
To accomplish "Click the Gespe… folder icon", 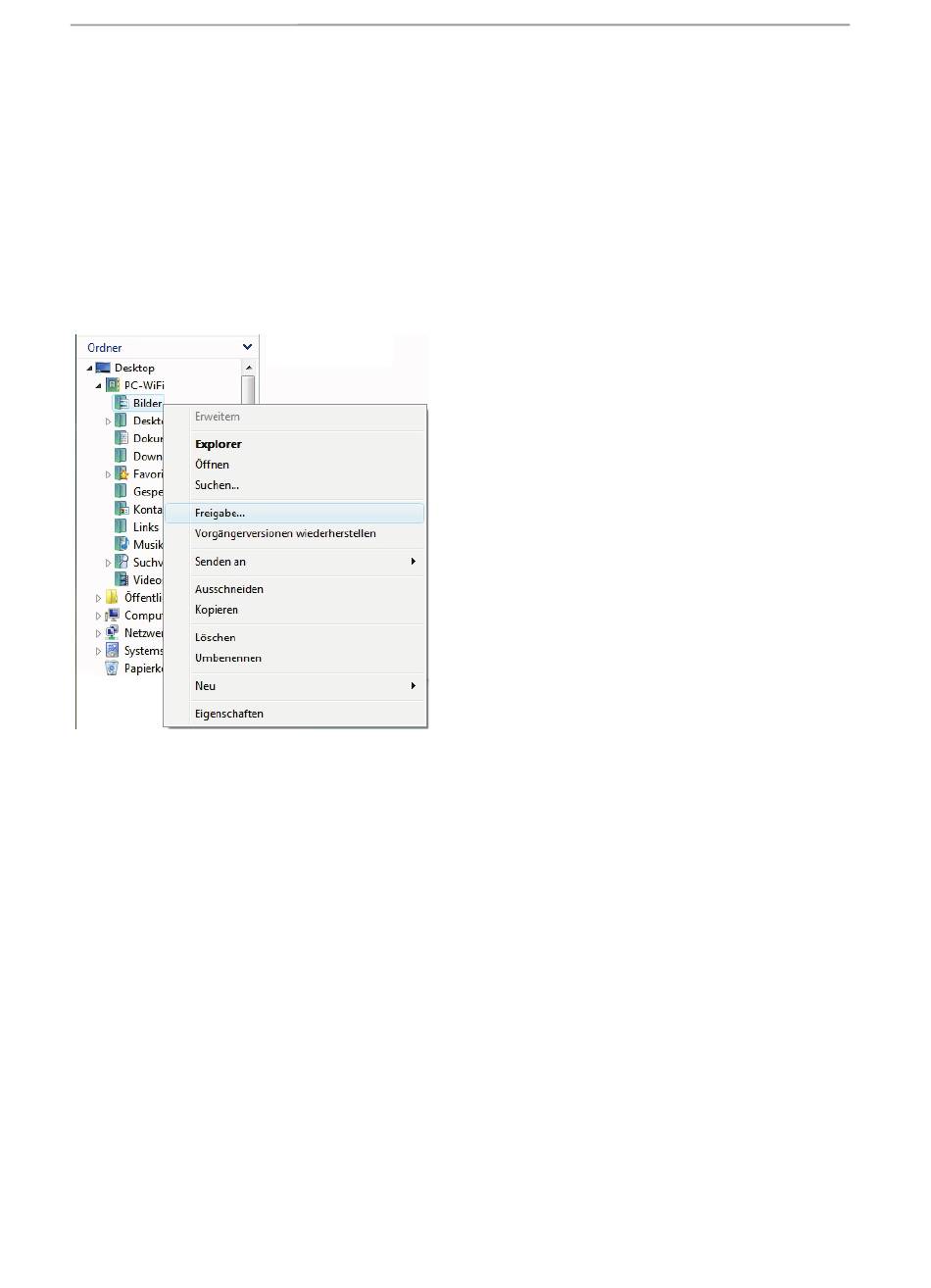I will coord(122,491).
